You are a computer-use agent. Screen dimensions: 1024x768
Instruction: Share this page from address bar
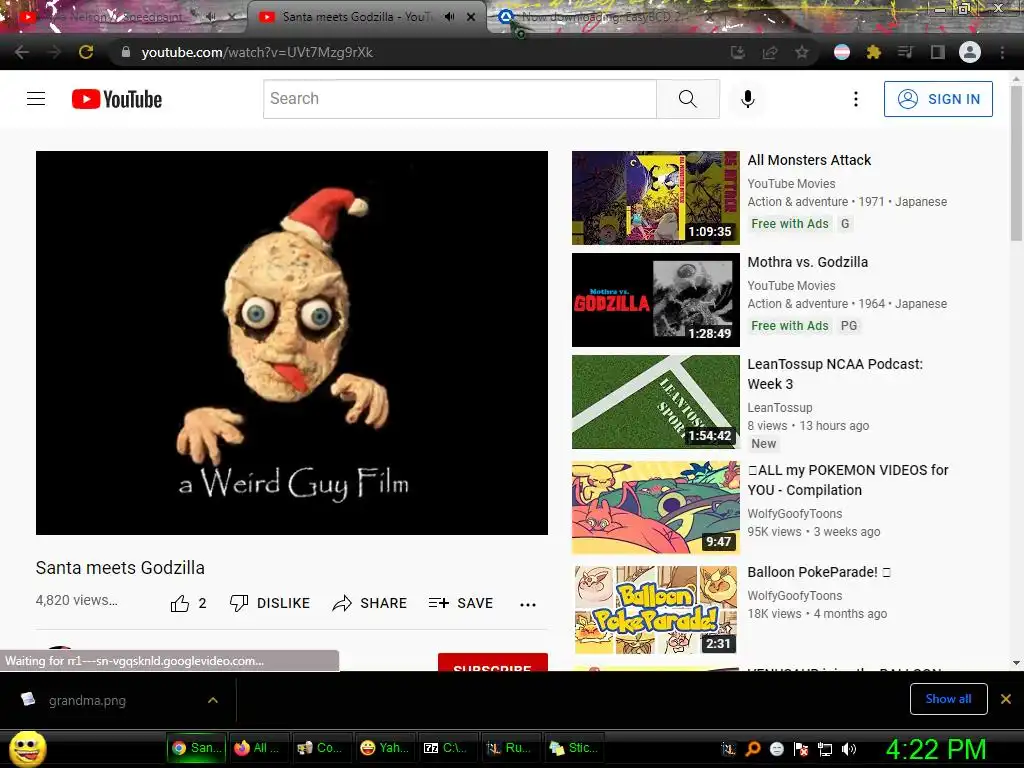click(770, 52)
